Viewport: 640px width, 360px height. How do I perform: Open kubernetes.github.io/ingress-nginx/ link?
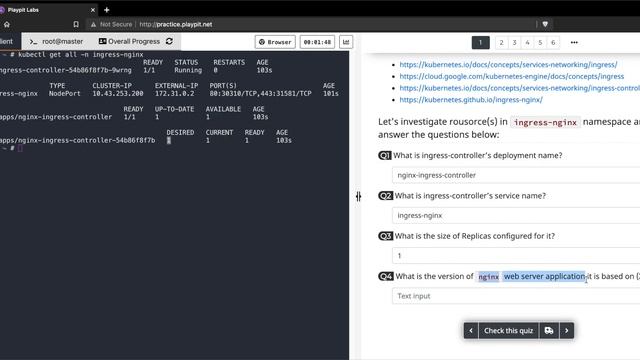pos(471,100)
